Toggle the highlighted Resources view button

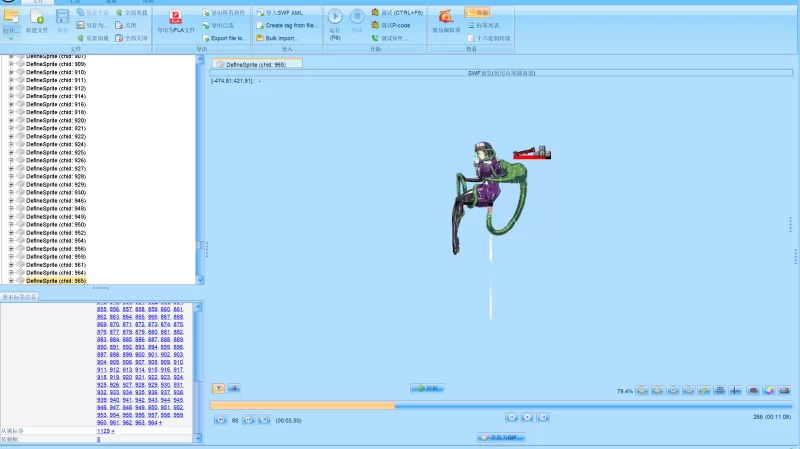pos(477,12)
